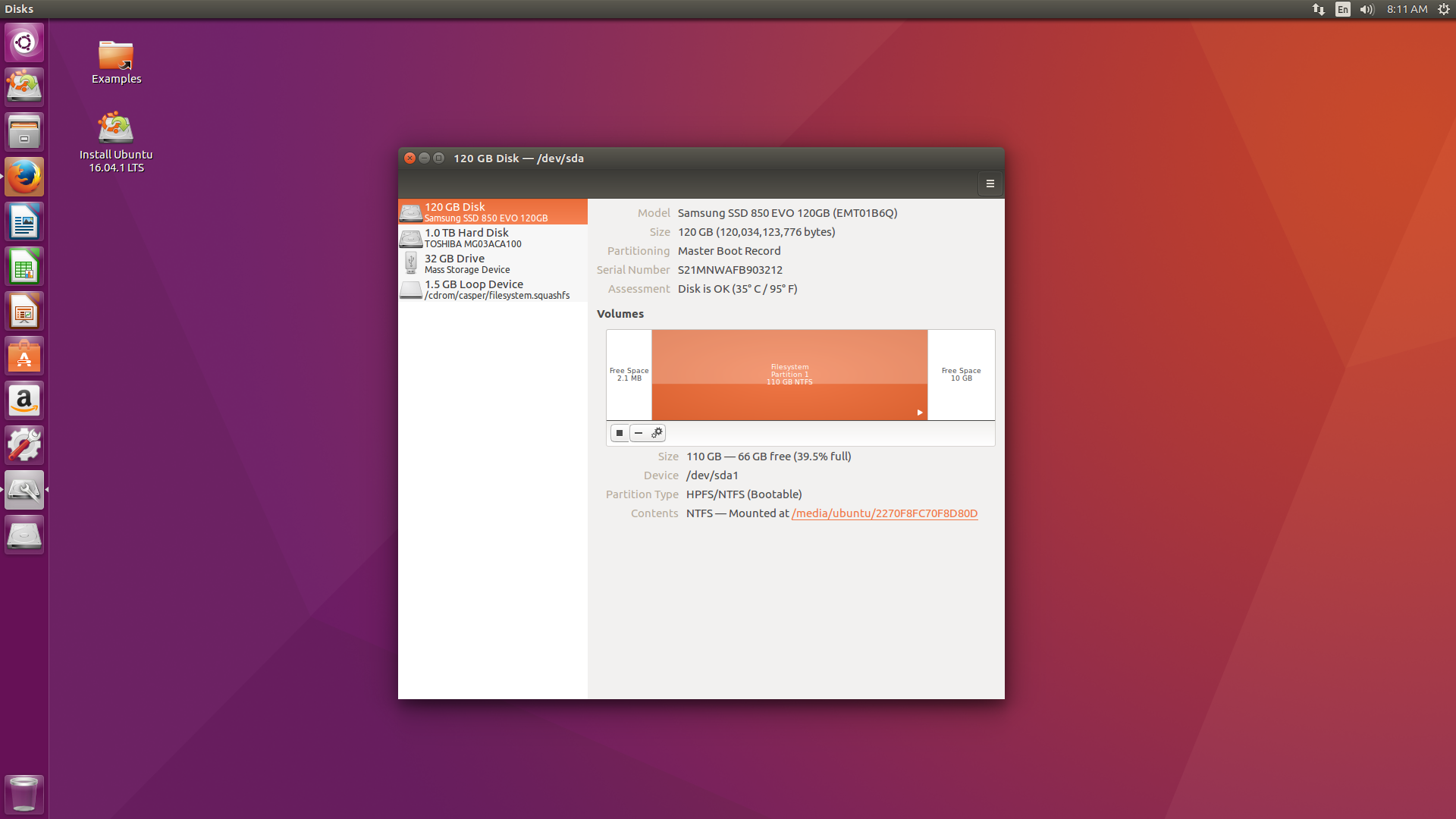The image size is (1456, 819).
Task: Click serial number S21MNWAFB903212
Action: (730, 270)
